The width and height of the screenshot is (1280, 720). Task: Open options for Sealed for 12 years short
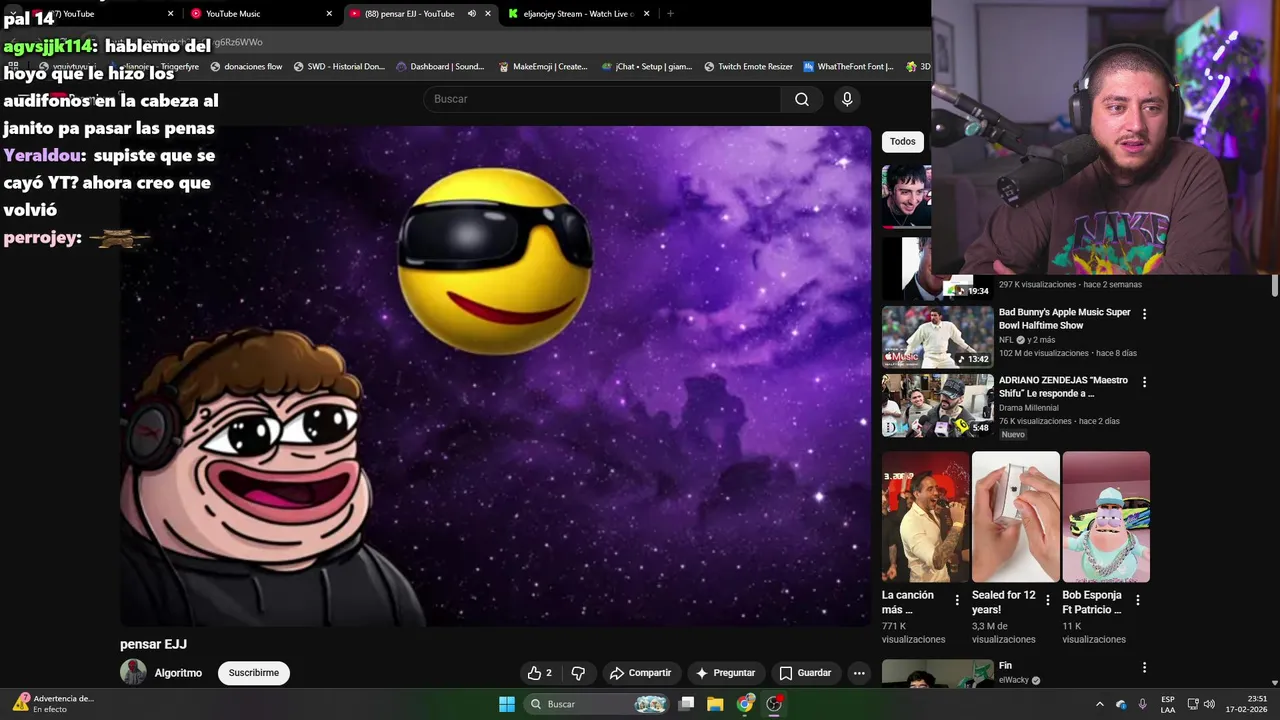point(1048,601)
